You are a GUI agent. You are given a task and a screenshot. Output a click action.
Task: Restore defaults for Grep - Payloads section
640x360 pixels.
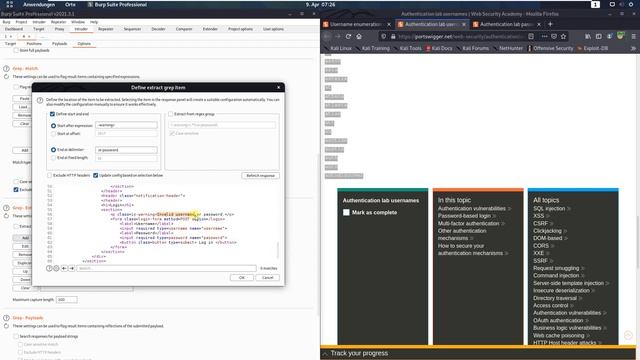click(6, 326)
